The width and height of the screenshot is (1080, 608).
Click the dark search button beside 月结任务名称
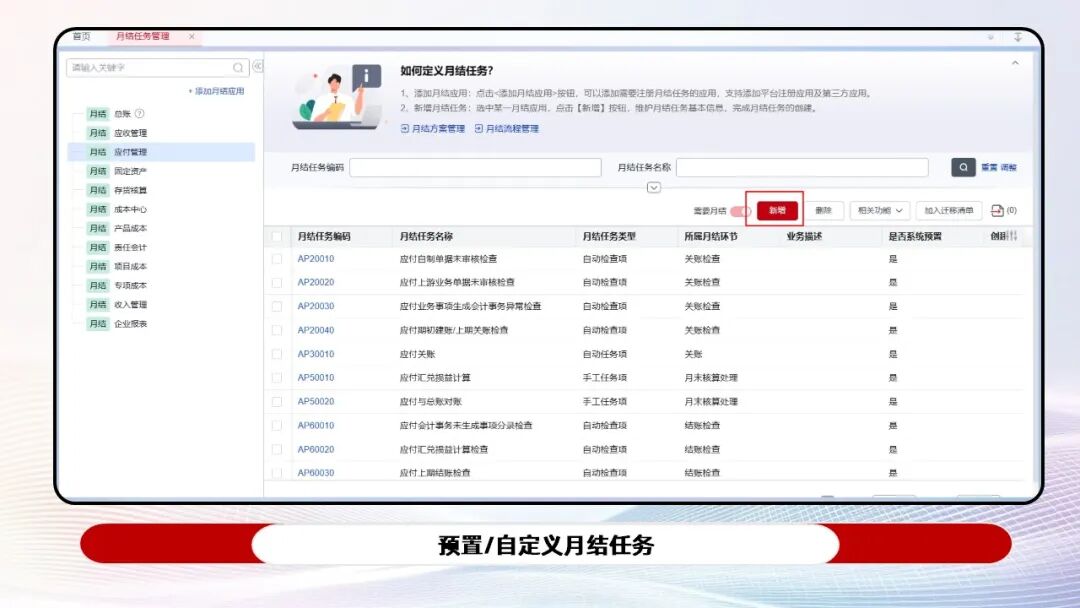pos(963,166)
